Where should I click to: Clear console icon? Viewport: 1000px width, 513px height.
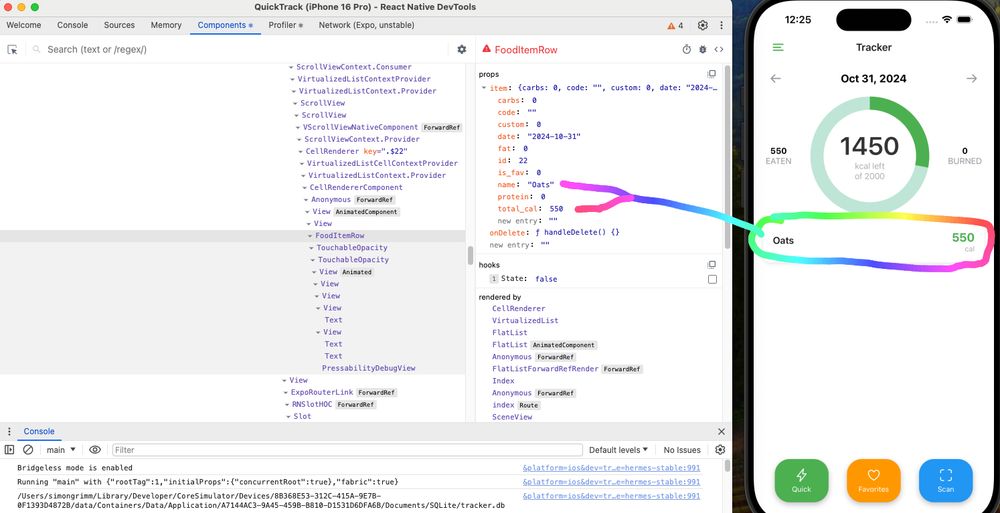click(x=28, y=450)
